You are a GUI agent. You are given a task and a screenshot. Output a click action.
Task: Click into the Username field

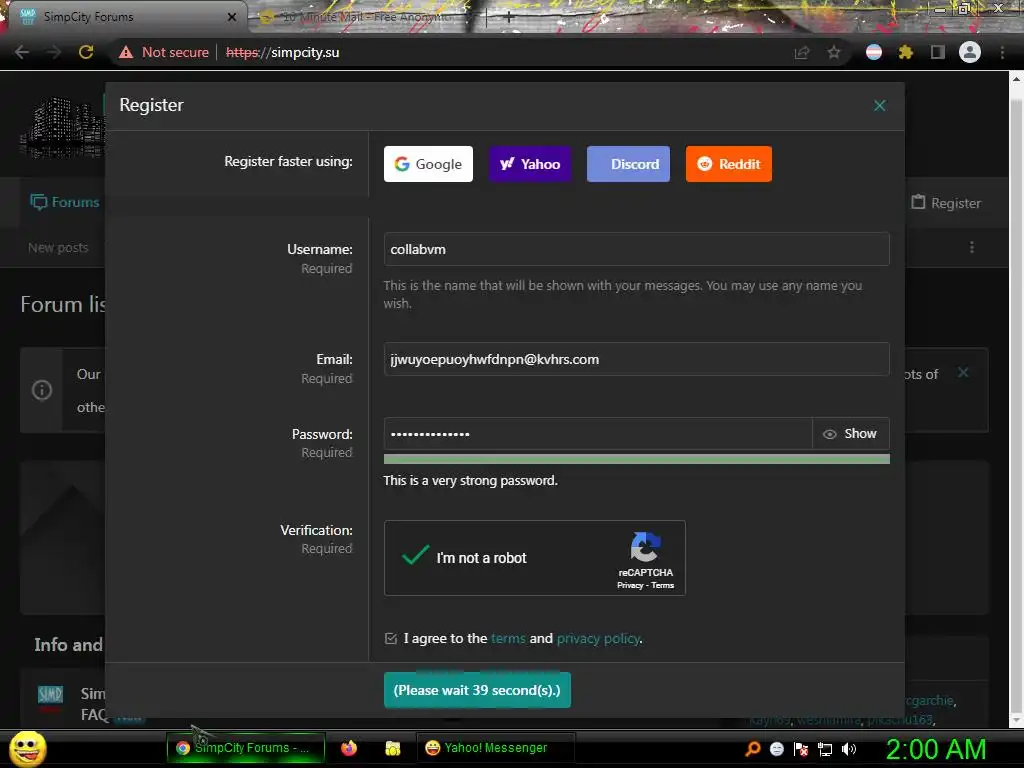pos(637,249)
